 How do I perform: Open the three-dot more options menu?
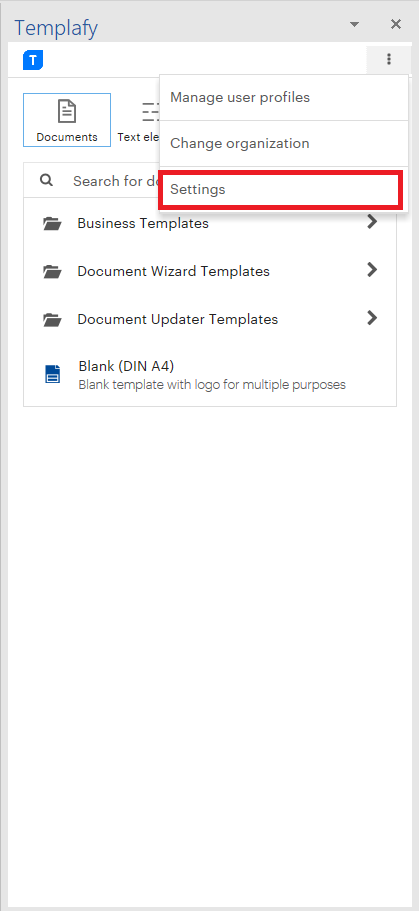(x=389, y=59)
